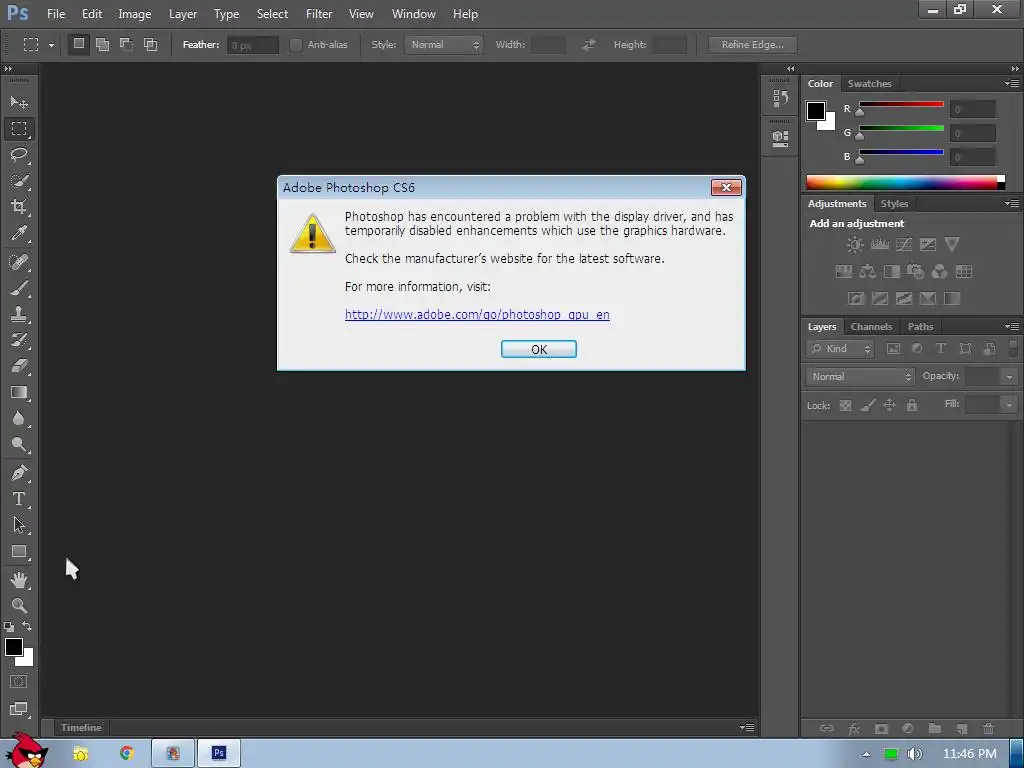Open the tool preset picker arrow

(51, 45)
